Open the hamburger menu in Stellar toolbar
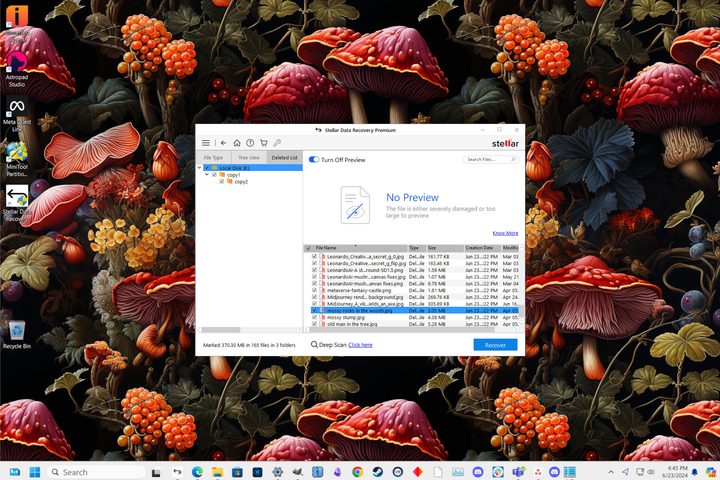 pos(206,143)
